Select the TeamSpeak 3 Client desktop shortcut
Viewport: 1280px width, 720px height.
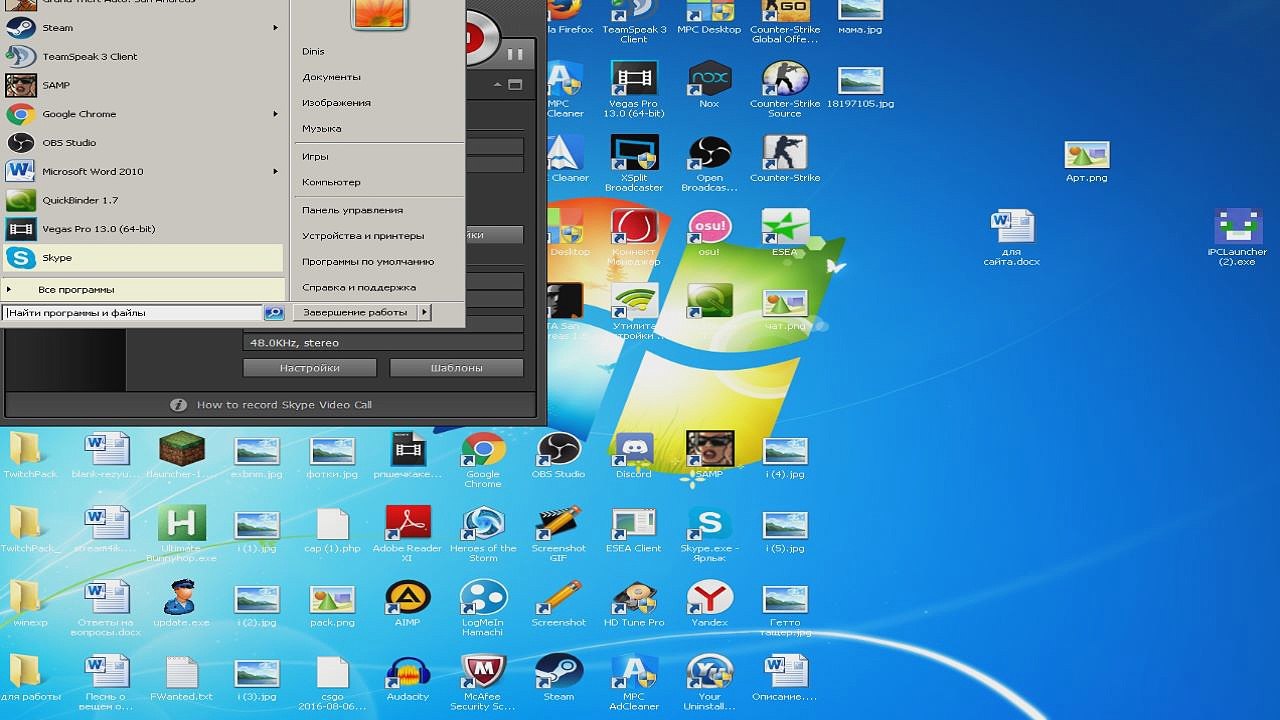pyautogui.click(x=634, y=22)
